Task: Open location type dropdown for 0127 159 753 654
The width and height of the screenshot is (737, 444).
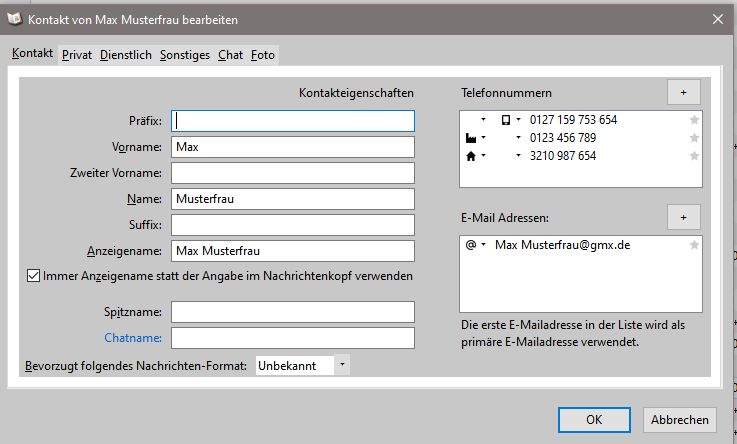Action: coord(483,120)
